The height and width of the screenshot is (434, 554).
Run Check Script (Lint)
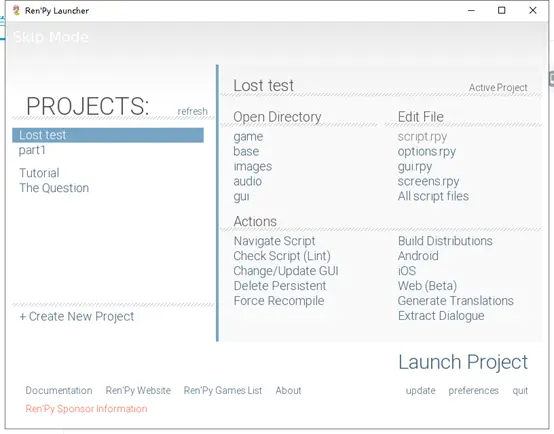click(x=282, y=256)
